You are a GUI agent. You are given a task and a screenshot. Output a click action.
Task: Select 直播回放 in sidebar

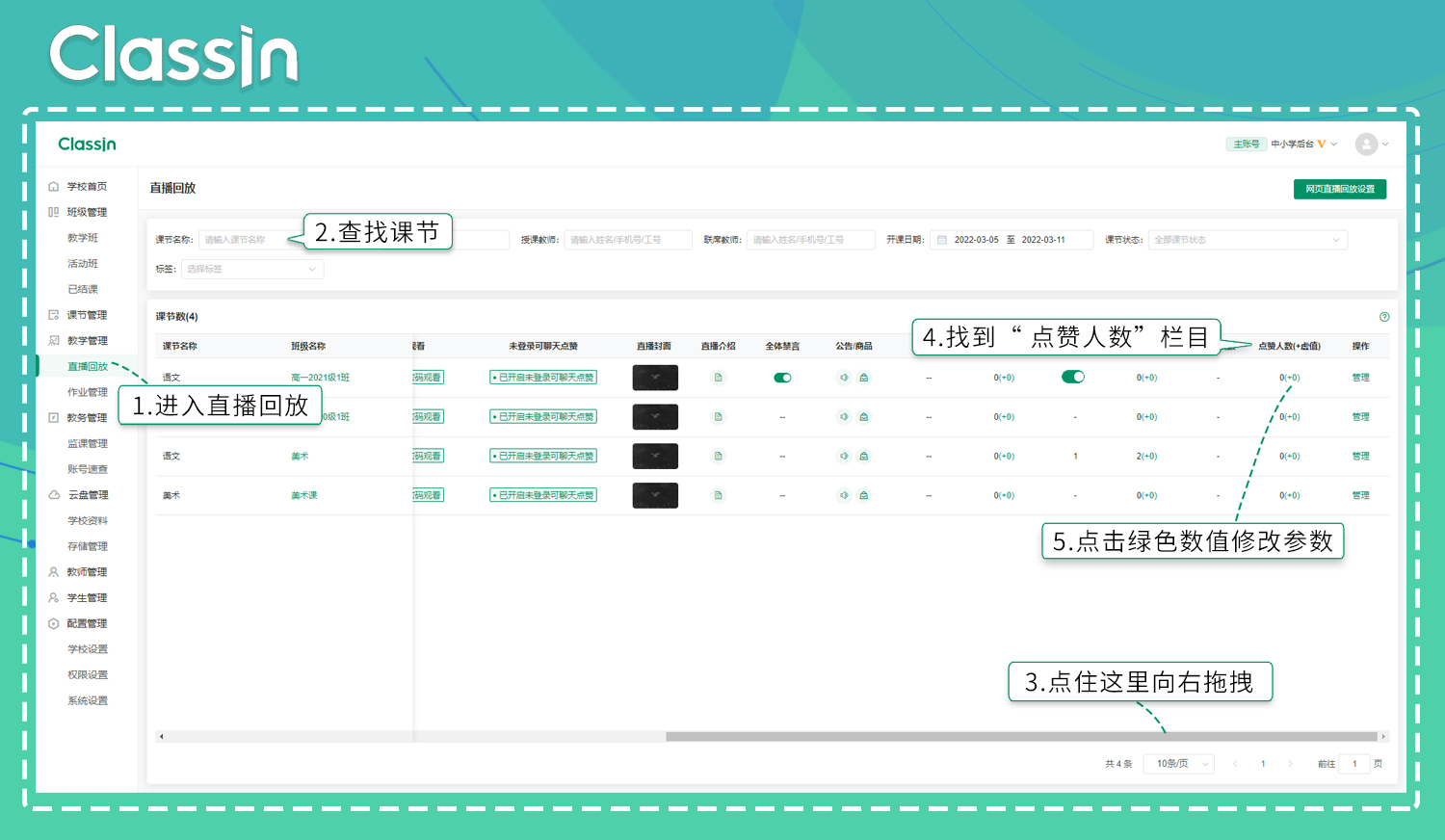(x=88, y=367)
